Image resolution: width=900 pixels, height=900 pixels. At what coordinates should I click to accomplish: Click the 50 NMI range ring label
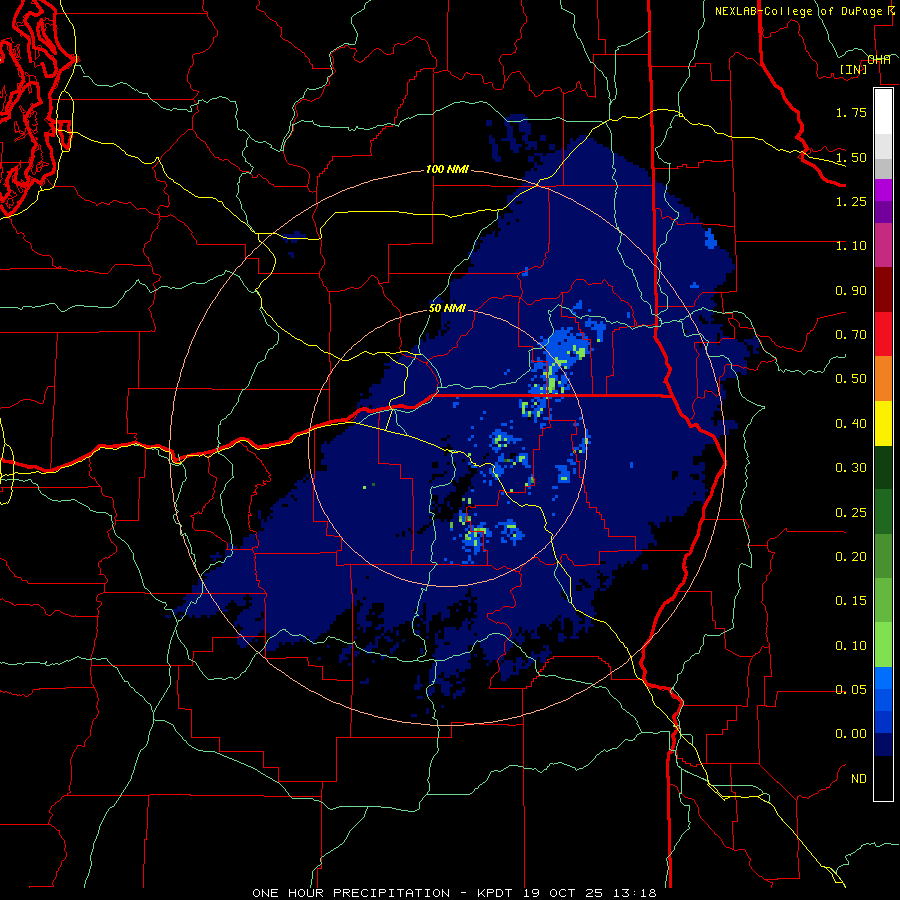pyautogui.click(x=447, y=308)
